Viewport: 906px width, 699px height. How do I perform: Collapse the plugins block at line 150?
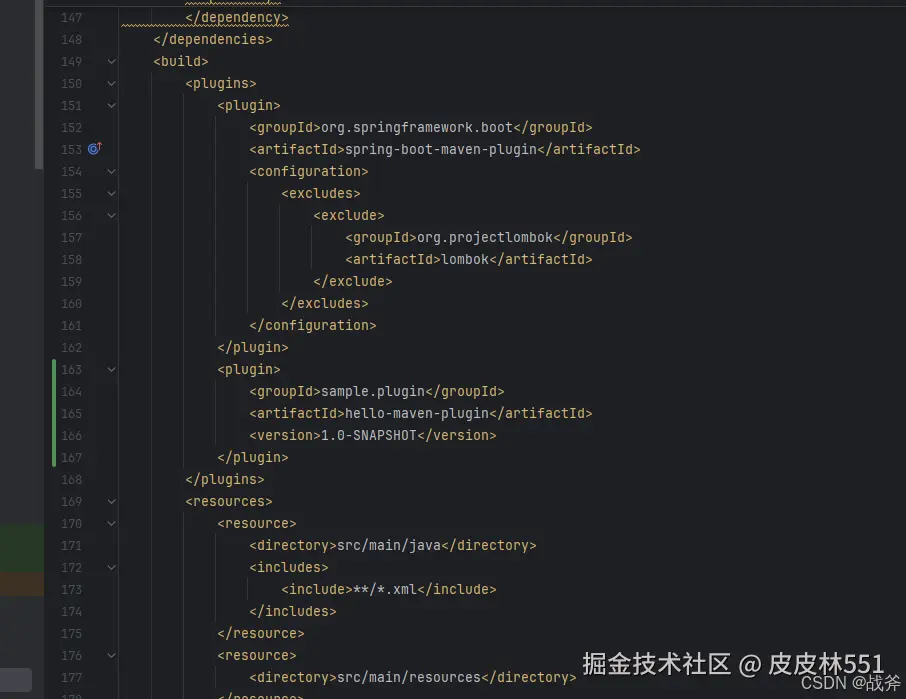coord(111,83)
